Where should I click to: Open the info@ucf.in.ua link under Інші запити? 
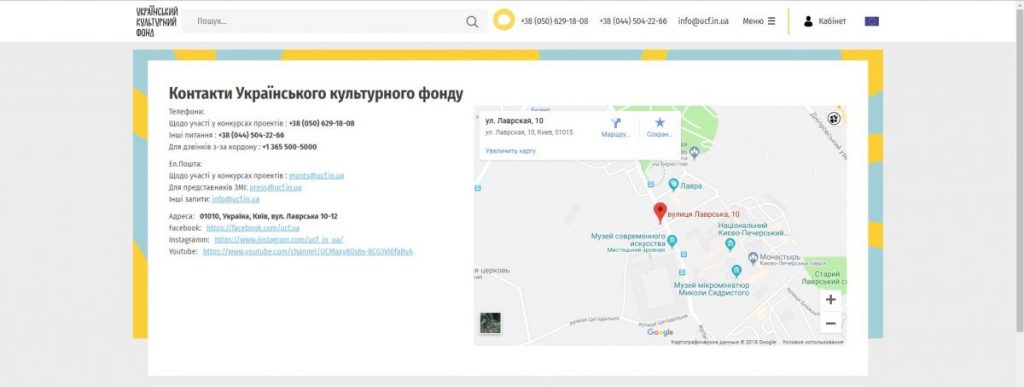[236, 199]
